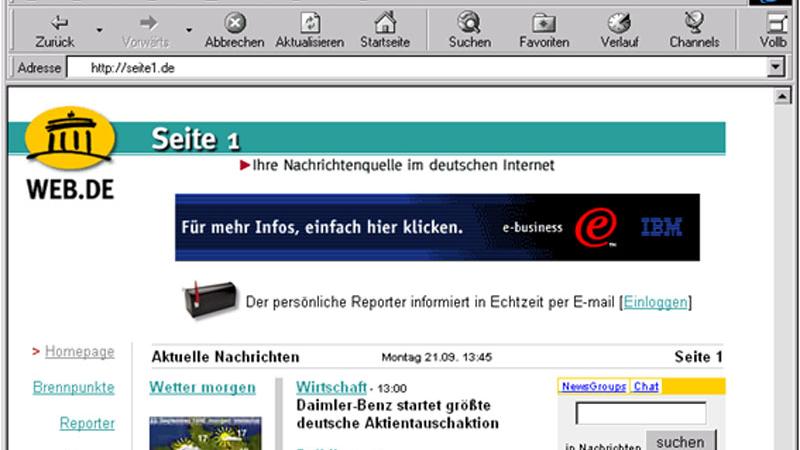The height and width of the screenshot is (450, 800).
Task: Show browsing history via Verlauf
Action: (619, 31)
